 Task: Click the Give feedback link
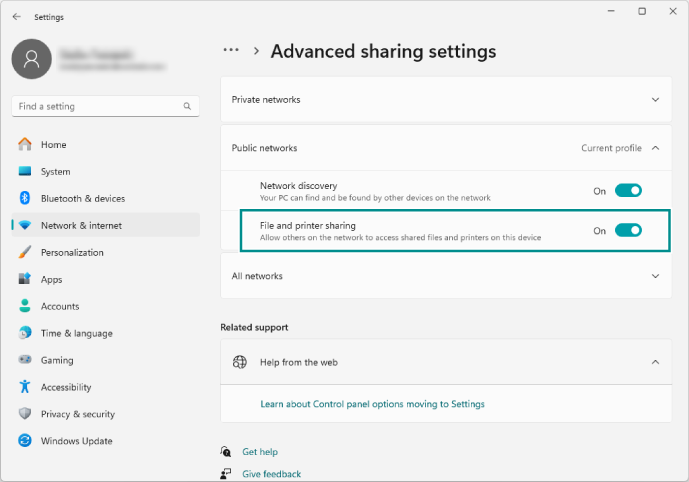click(271, 474)
